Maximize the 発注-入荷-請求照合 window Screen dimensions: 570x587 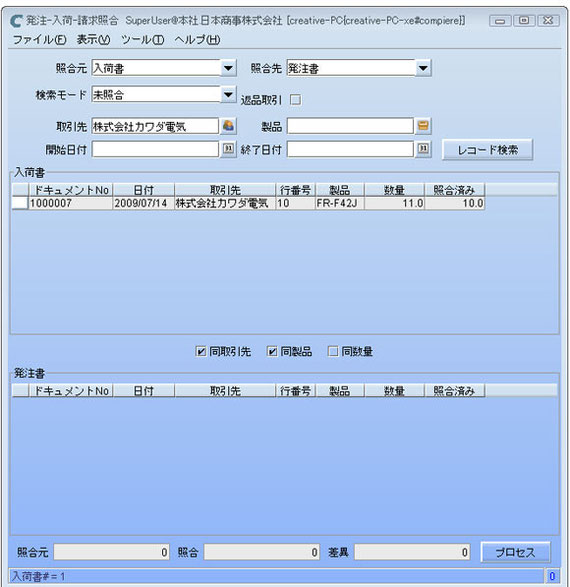pyautogui.click(x=524, y=21)
